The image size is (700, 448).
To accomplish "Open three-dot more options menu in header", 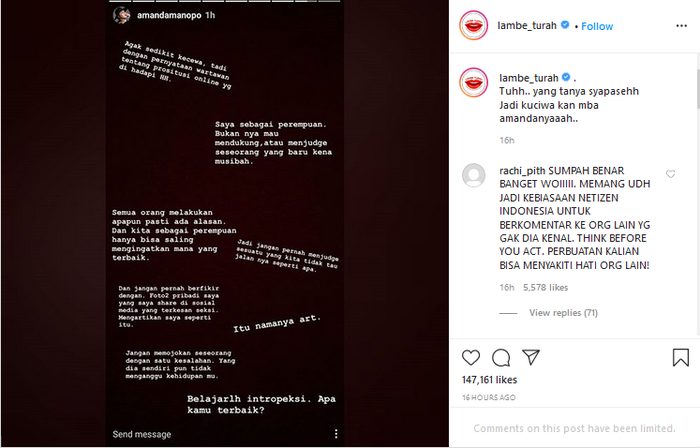I will [x=681, y=26].
